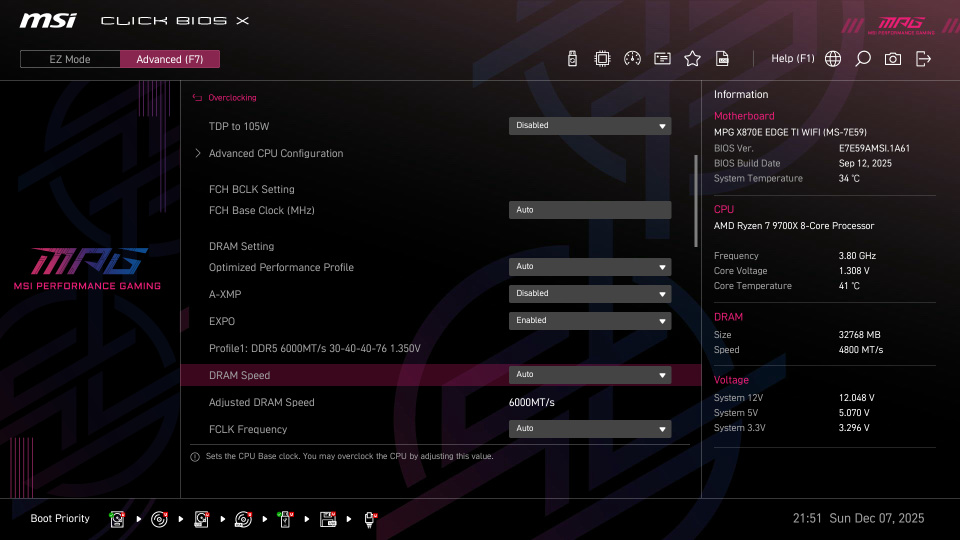Click the AMD Ryzen 7 9700X processor name
Image resolution: width=960 pixels, height=540 pixels.
tap(794, 226)
